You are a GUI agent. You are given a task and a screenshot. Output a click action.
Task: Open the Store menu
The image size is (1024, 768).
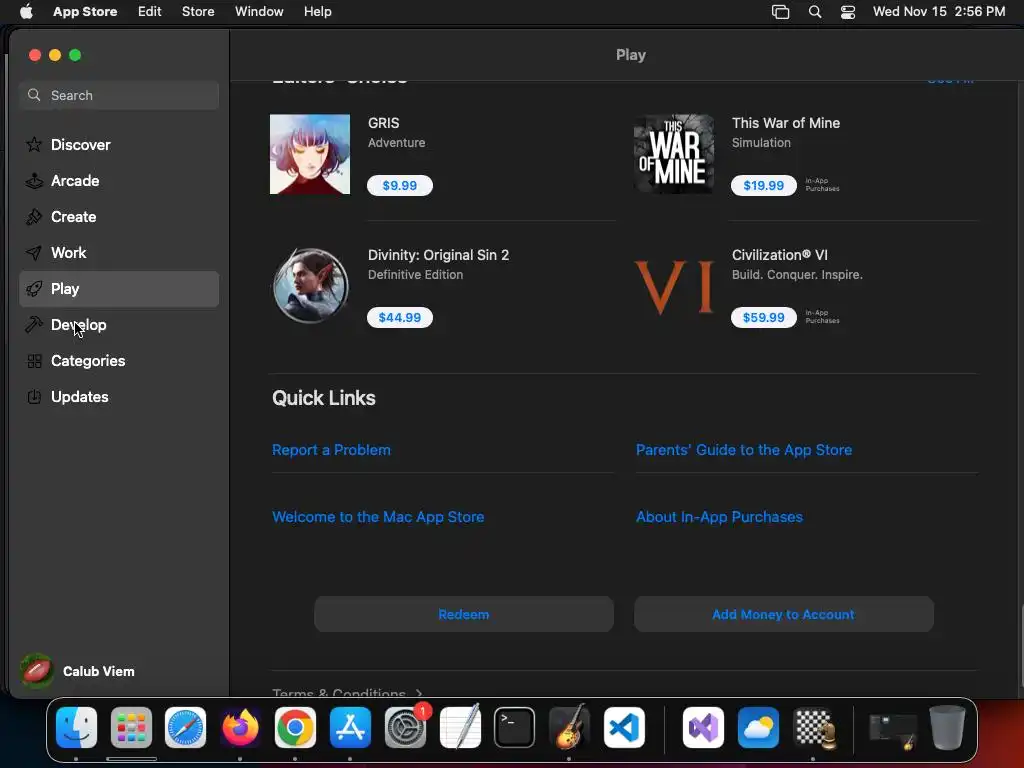(x=198, y=12)
